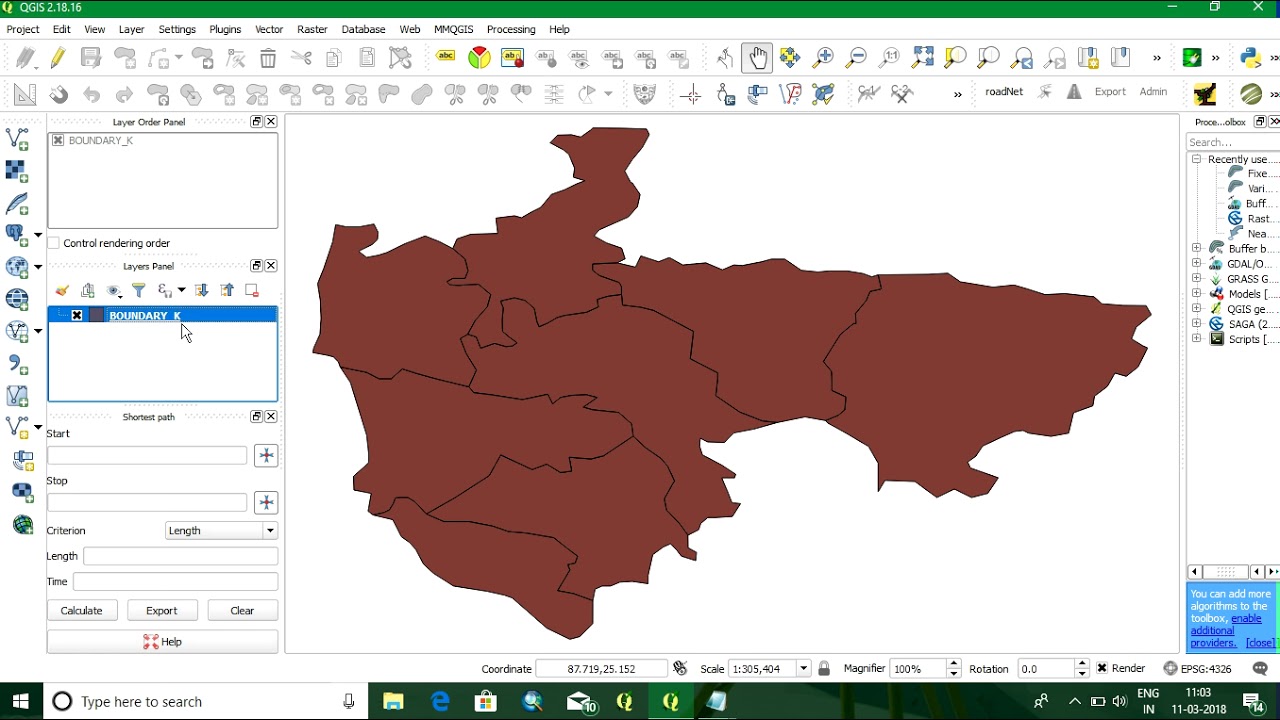This screenshot has height=720, width=1280.
Task: Open the MMQGIS menu
Action: point(453,30)
